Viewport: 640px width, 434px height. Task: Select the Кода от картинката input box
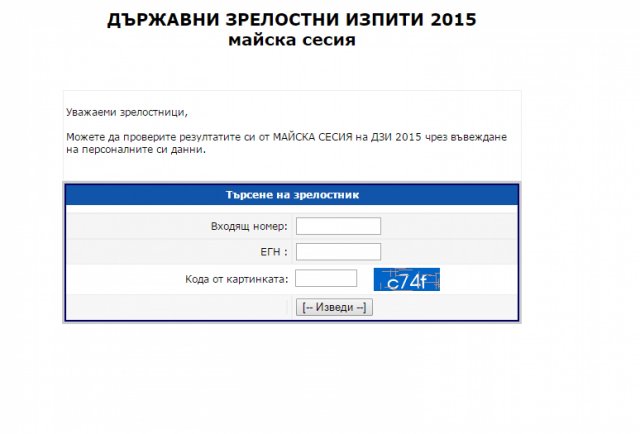point(326,278)
